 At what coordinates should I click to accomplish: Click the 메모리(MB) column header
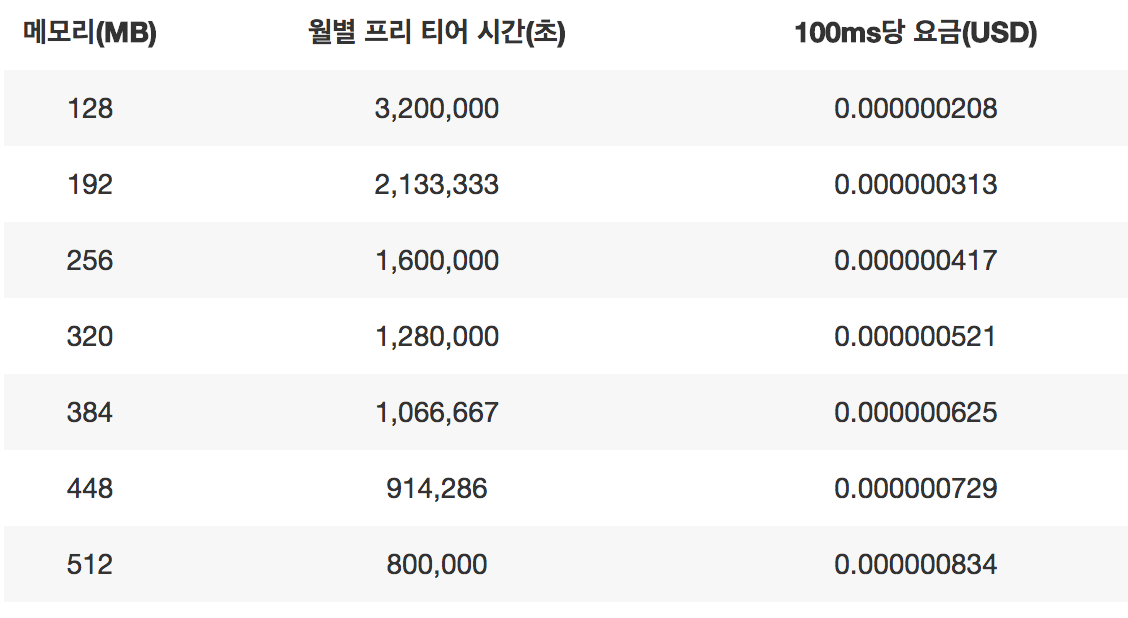90,32
